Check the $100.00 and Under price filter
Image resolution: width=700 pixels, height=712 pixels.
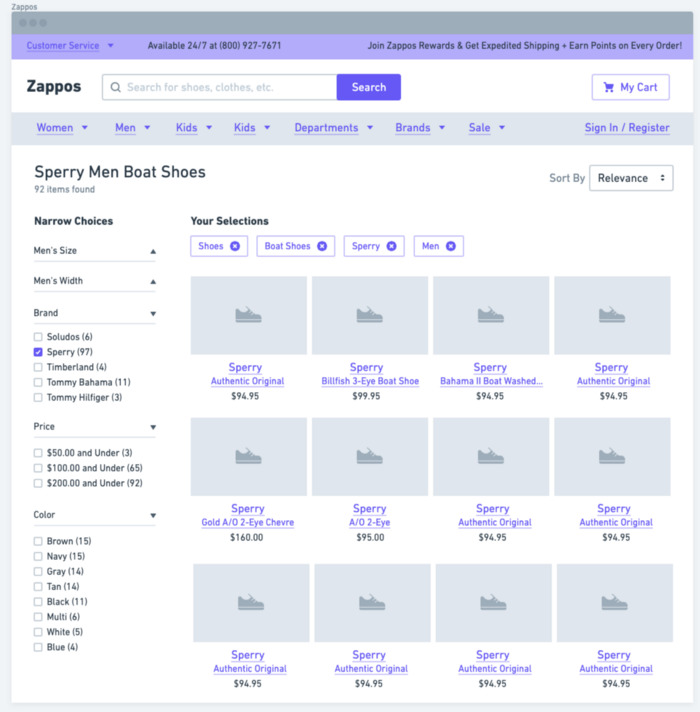tap(38, 468)
